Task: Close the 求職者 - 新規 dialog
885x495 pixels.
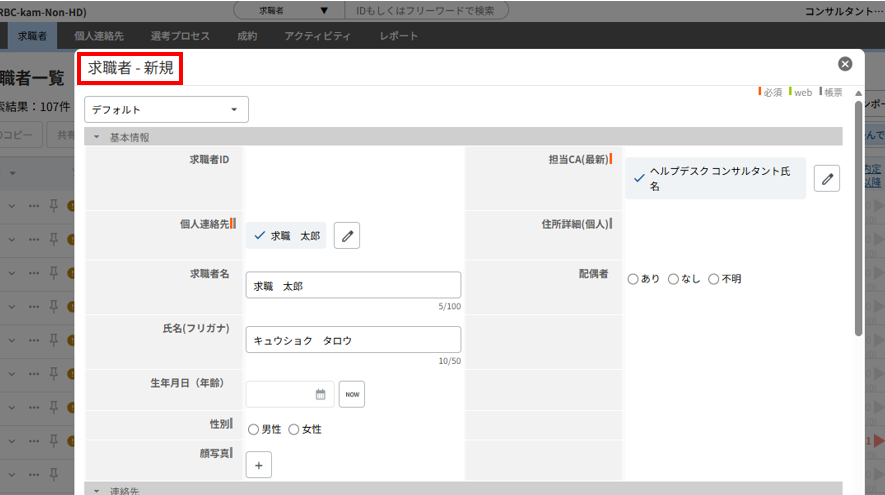Action: 845,64
